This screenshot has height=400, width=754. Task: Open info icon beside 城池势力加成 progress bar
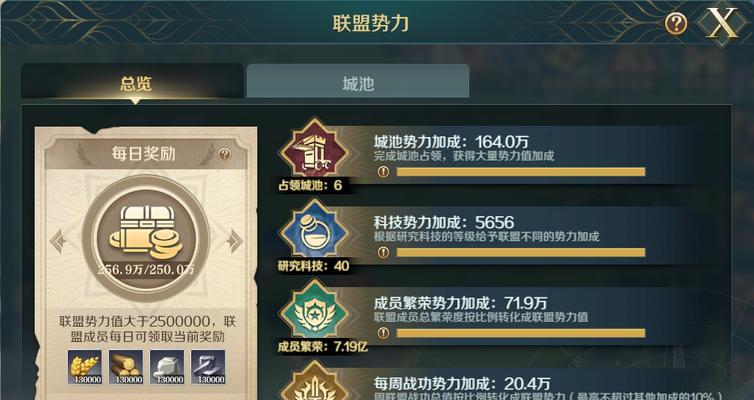[383, 172]
